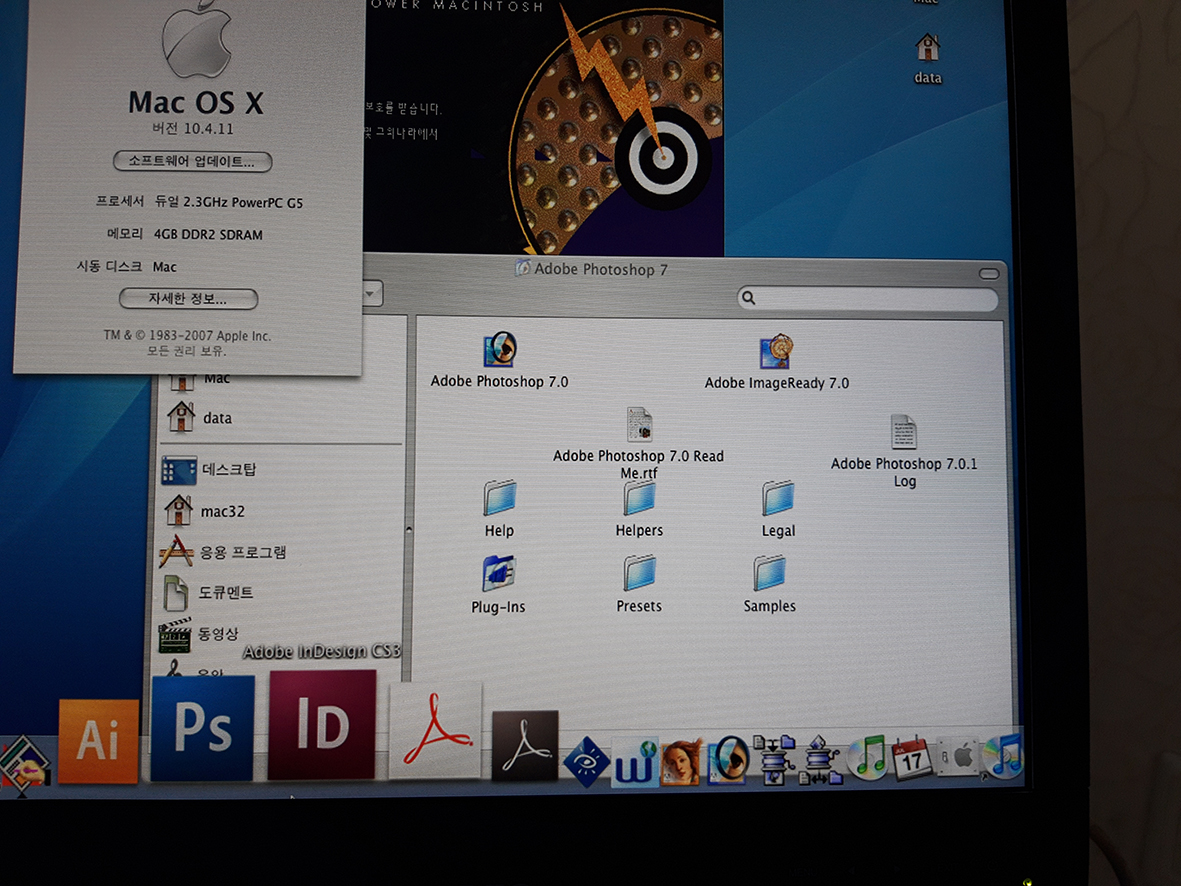Open the Adobe Photoshop 7.0 application icon
The width and height of the screenshot is (1181, 886).
pos(500,351)
